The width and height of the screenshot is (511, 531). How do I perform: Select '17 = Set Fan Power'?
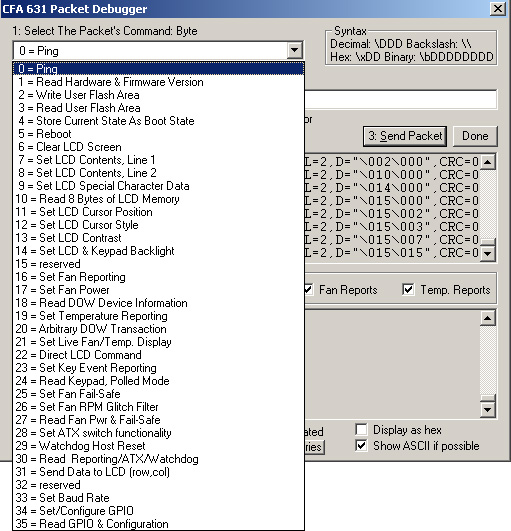(x=158, y=290)
